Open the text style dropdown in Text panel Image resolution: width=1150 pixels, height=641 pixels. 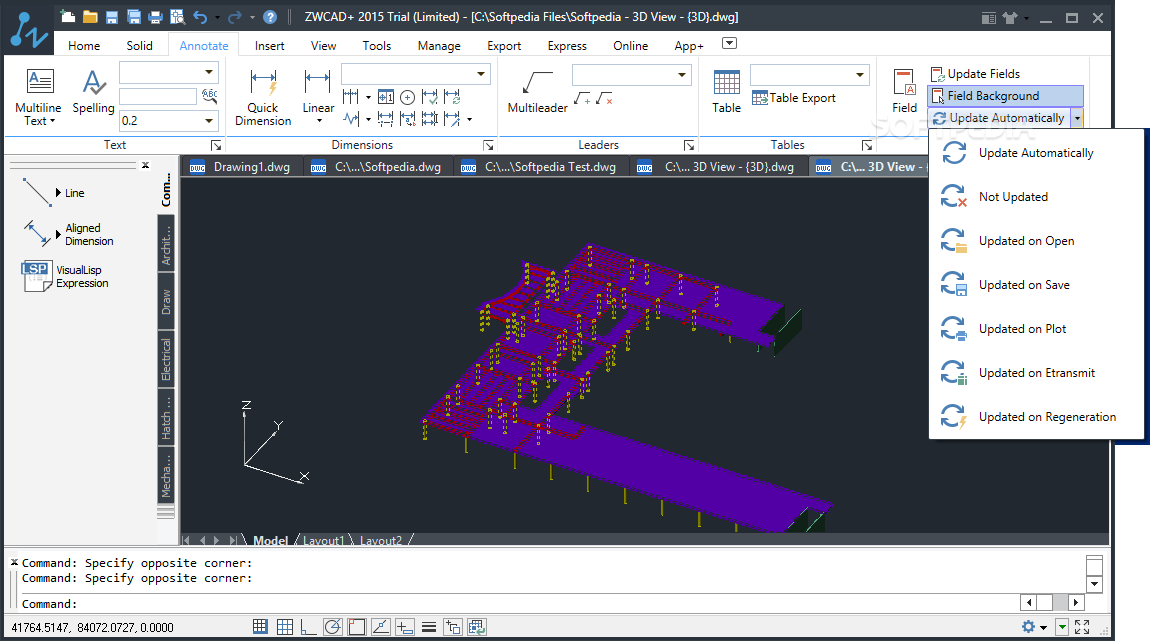[209, 72]
